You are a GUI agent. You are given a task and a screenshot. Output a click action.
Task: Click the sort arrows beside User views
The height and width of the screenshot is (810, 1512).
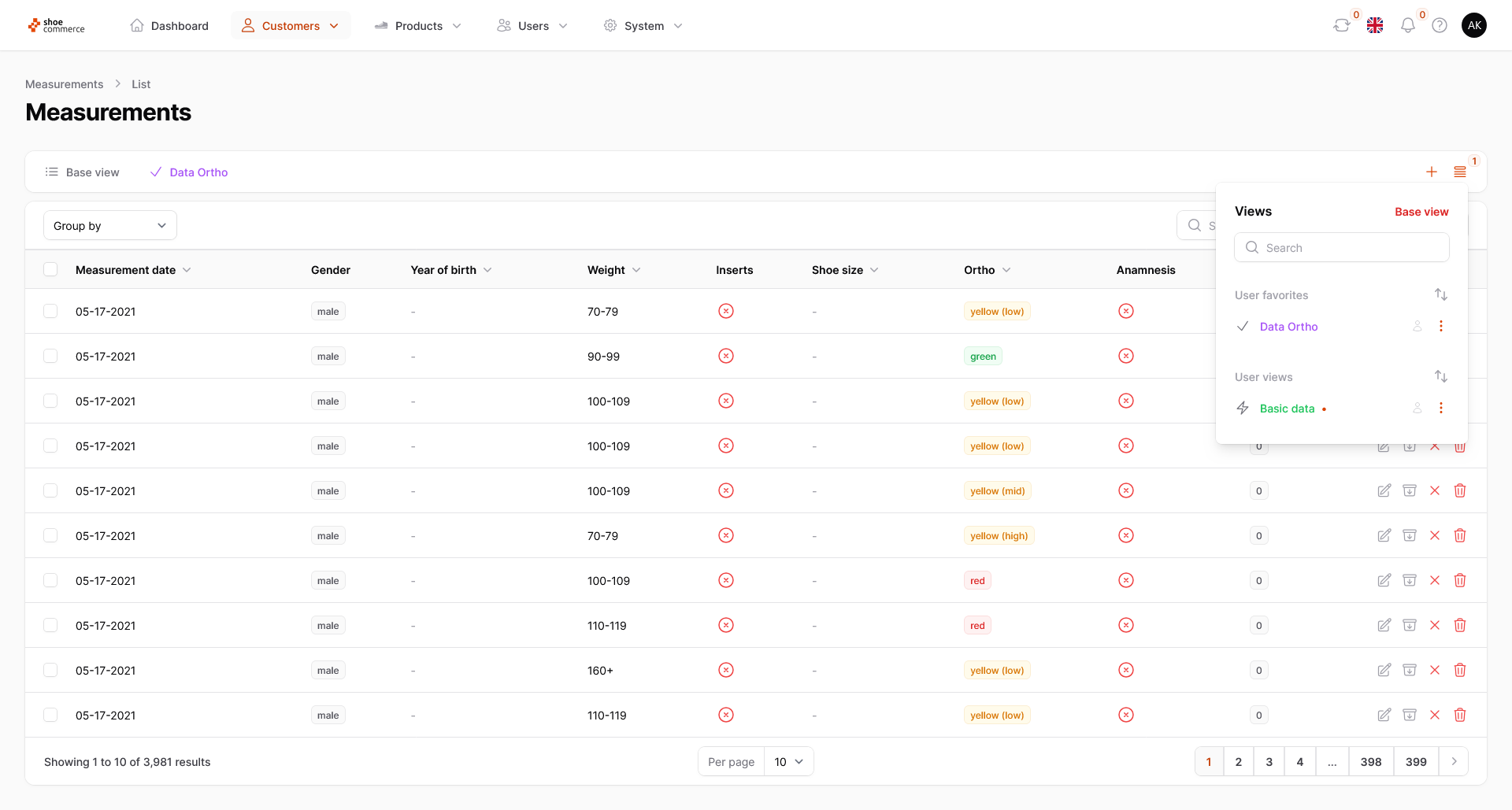pyautogui.click(x=1440, y=377)
